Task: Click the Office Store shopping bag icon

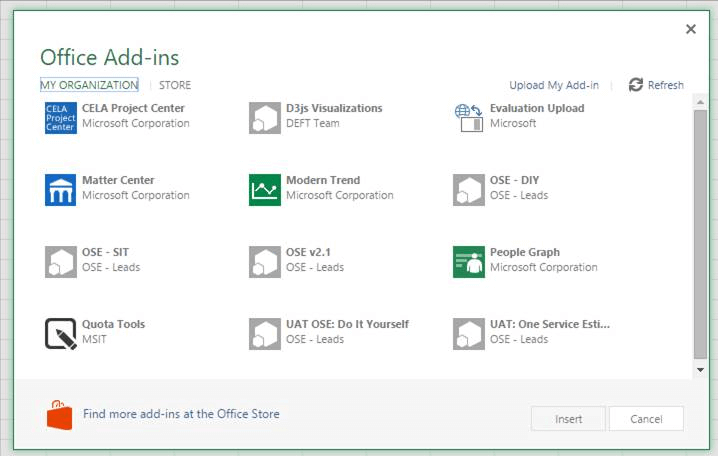Action: (60, 414)
